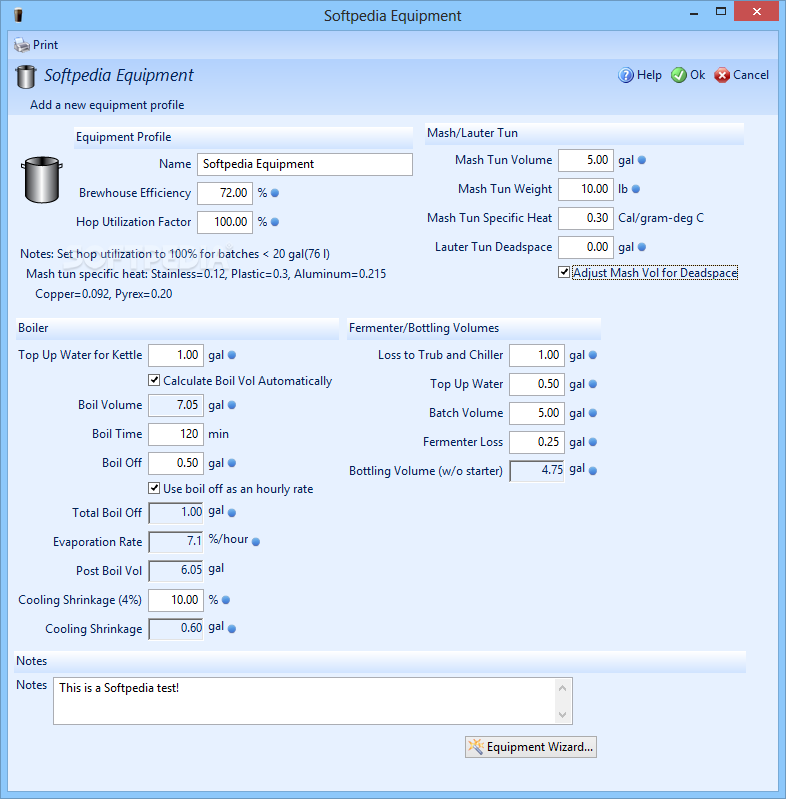The width and height of the screenshot is (786, 799).
Task: Click the Cooling Shrinkage percent field
Action: tap(176, 600)
